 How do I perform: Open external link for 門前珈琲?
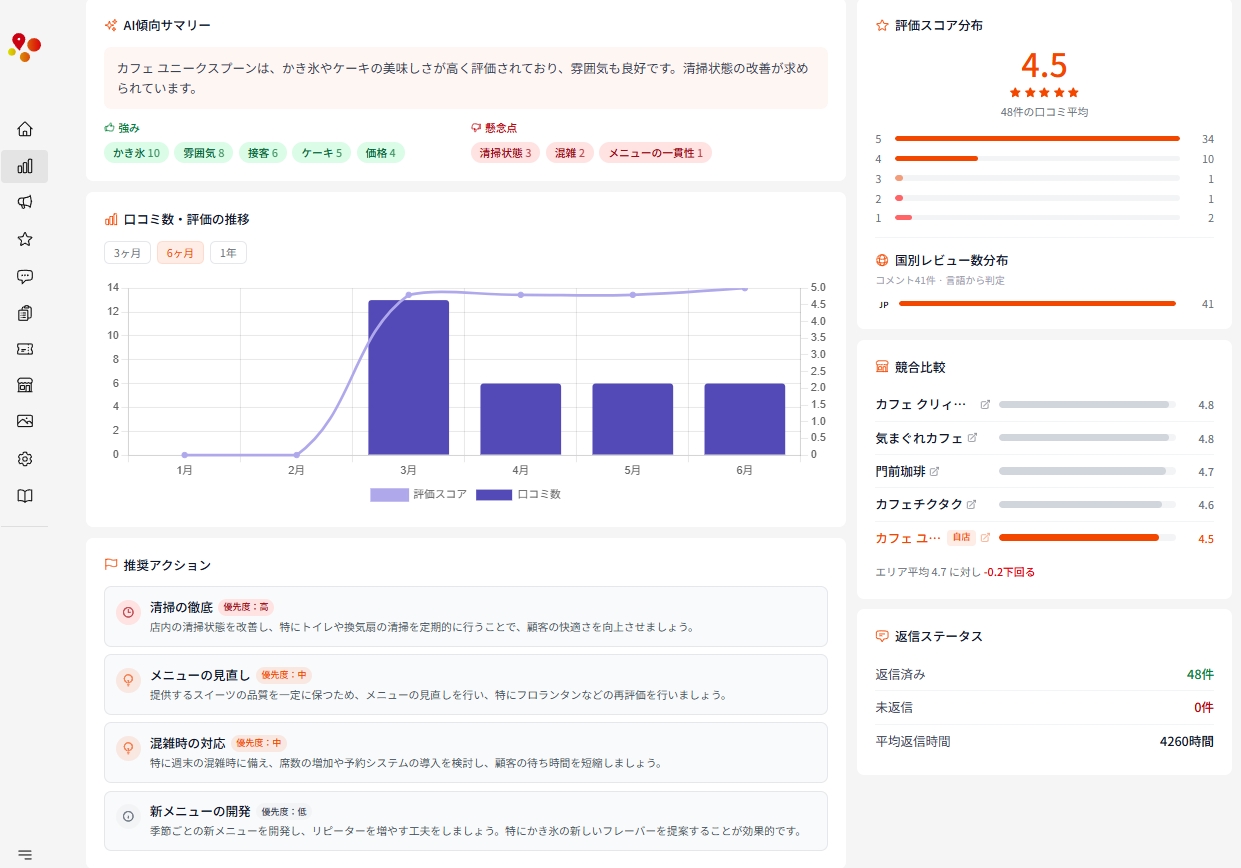tap(935, 471)
